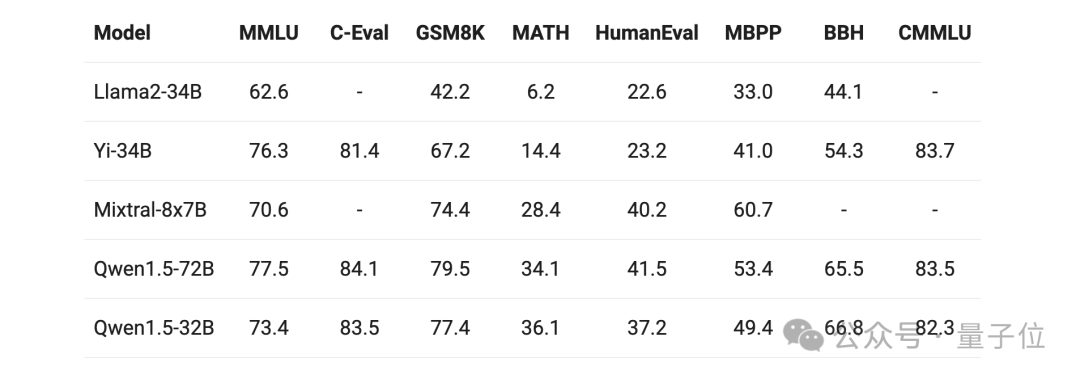The width and height of the screenshot is (1080, 379).
Task: Select the GSM8K column header
Action: (450, 32)
